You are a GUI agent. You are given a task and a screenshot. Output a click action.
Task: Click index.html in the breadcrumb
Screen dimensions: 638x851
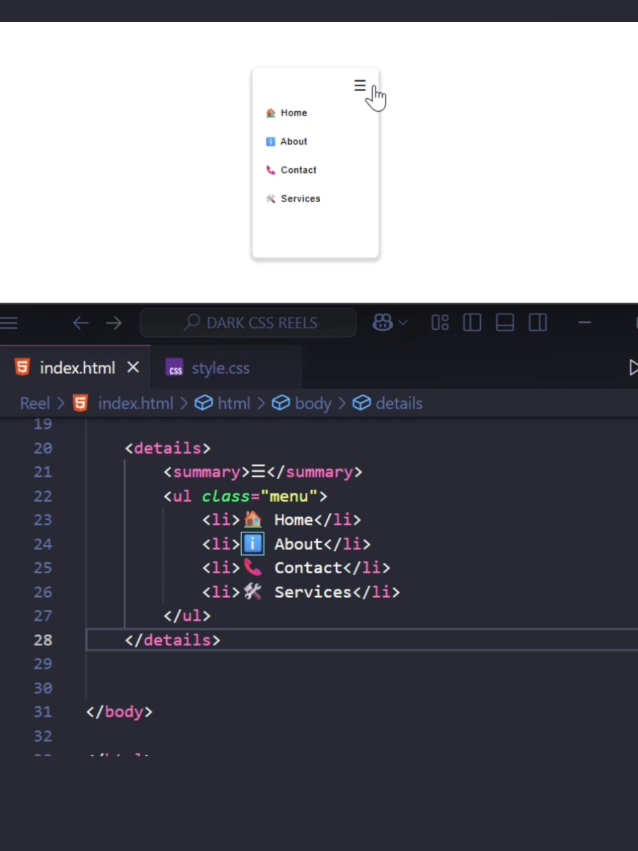click(x=135, y=403)
